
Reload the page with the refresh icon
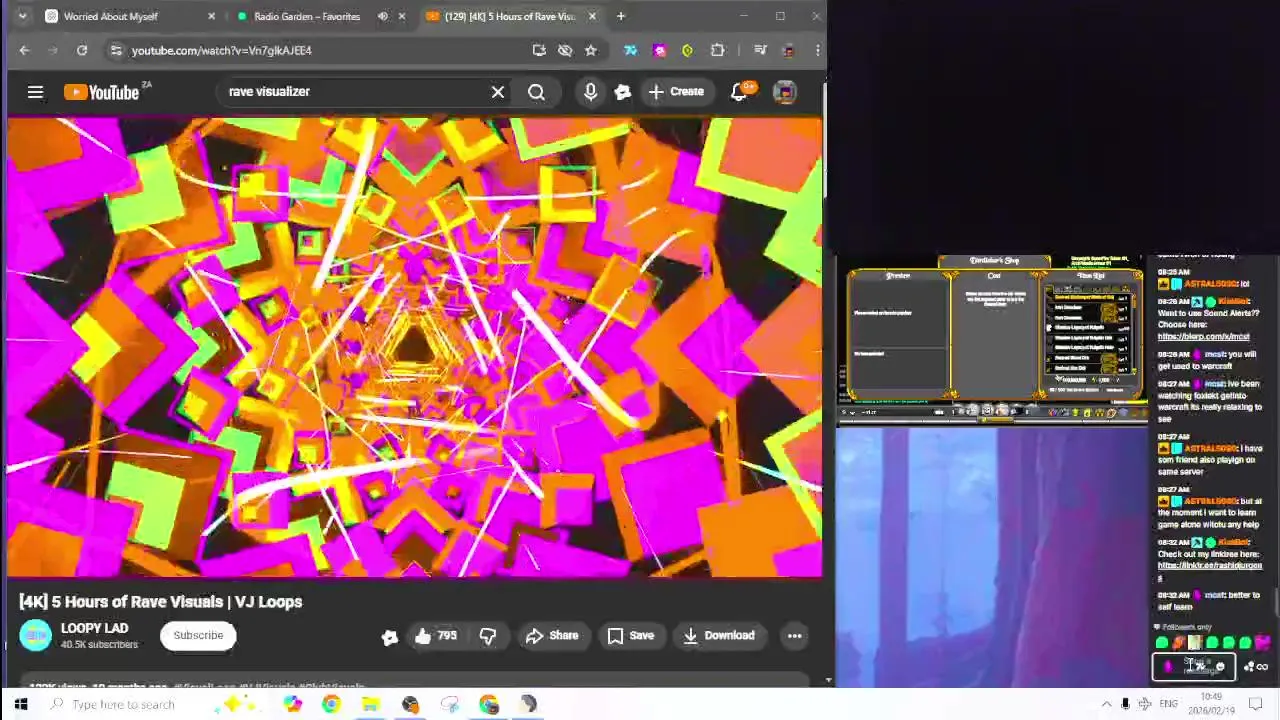point(82,50)
